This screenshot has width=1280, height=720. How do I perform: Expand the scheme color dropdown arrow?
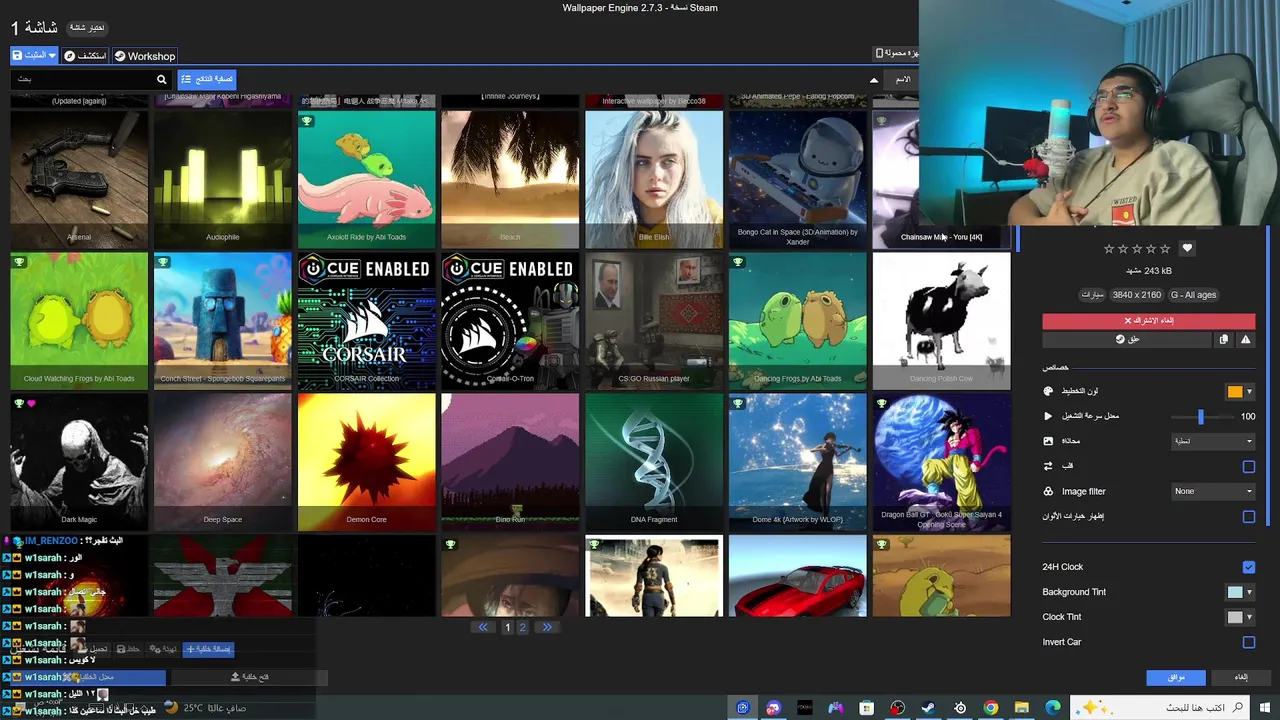pos(1249,392)
